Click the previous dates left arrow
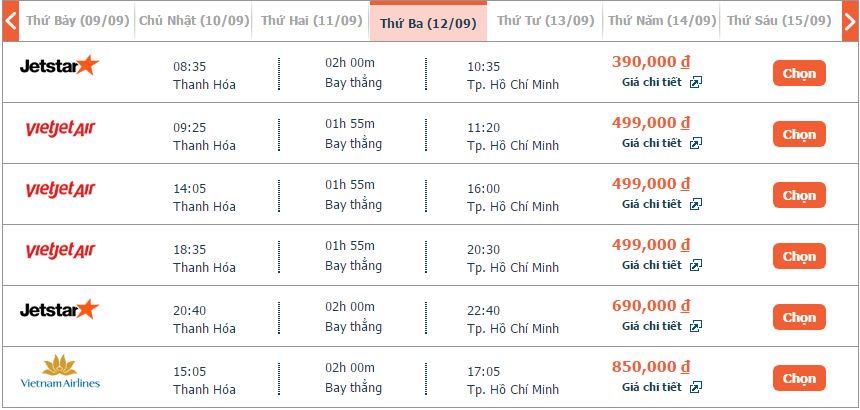Viewport: 860px width, 410px height. (10, 21)
